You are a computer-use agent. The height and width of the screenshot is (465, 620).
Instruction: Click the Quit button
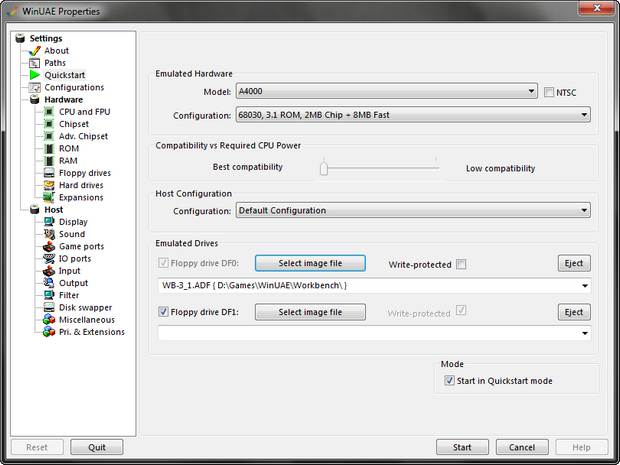(97, 447)
